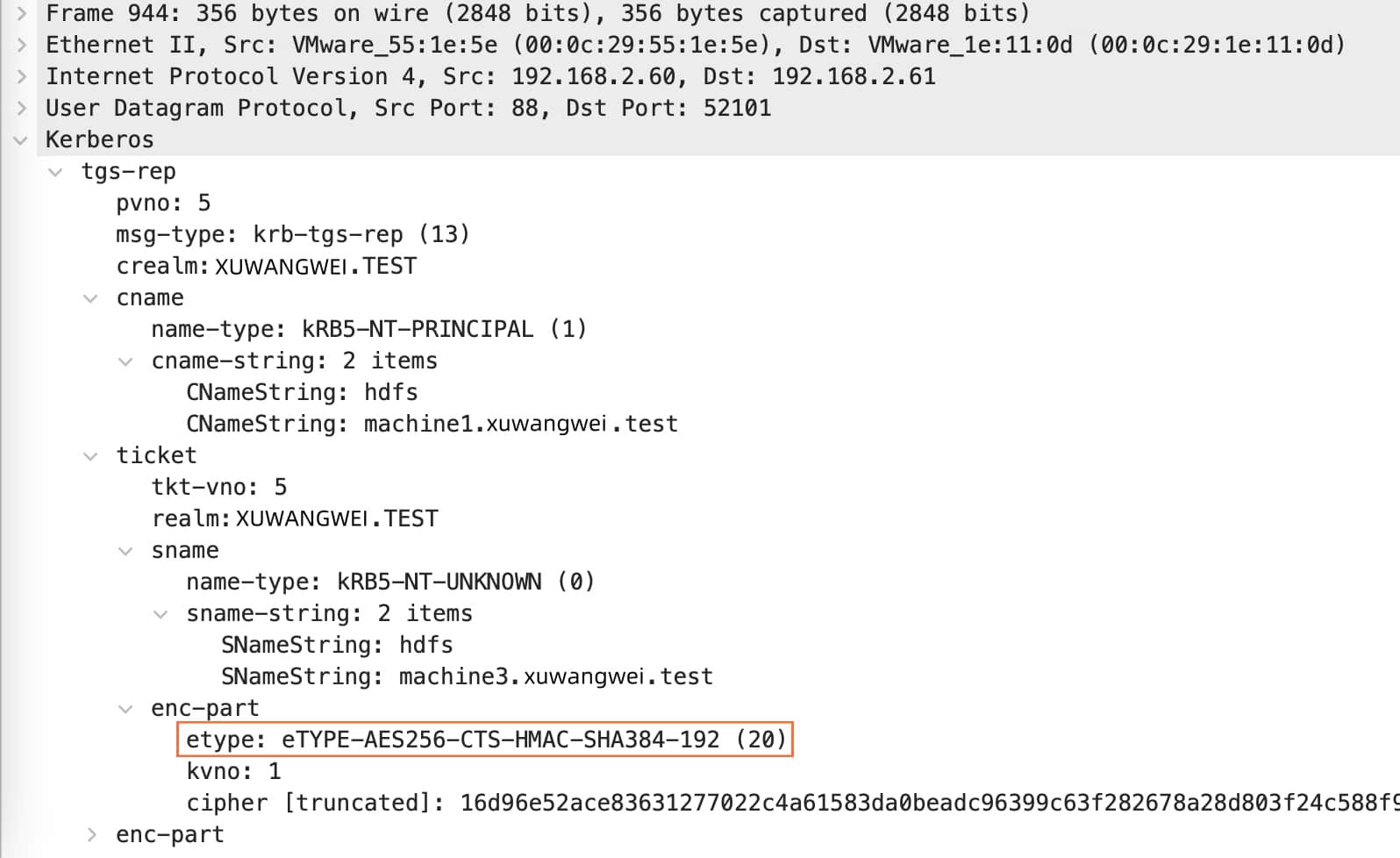Select SNameString machine3.xuwangwei.test row
This screenshot has height=858, width=1400.
click(x=467, y=676)
